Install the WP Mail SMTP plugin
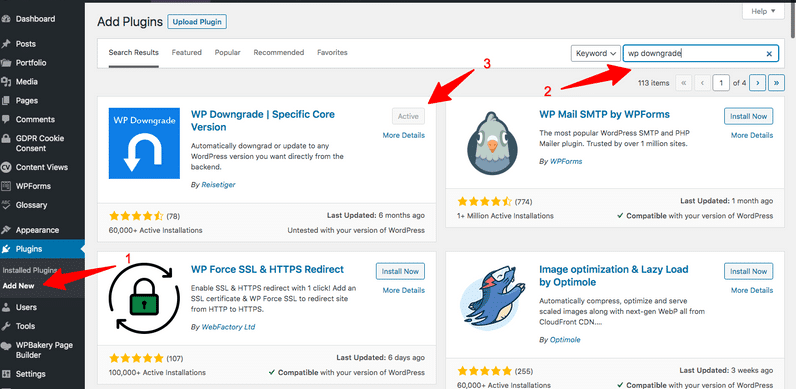This screenshot has height=389, width=796. [748, 116]
